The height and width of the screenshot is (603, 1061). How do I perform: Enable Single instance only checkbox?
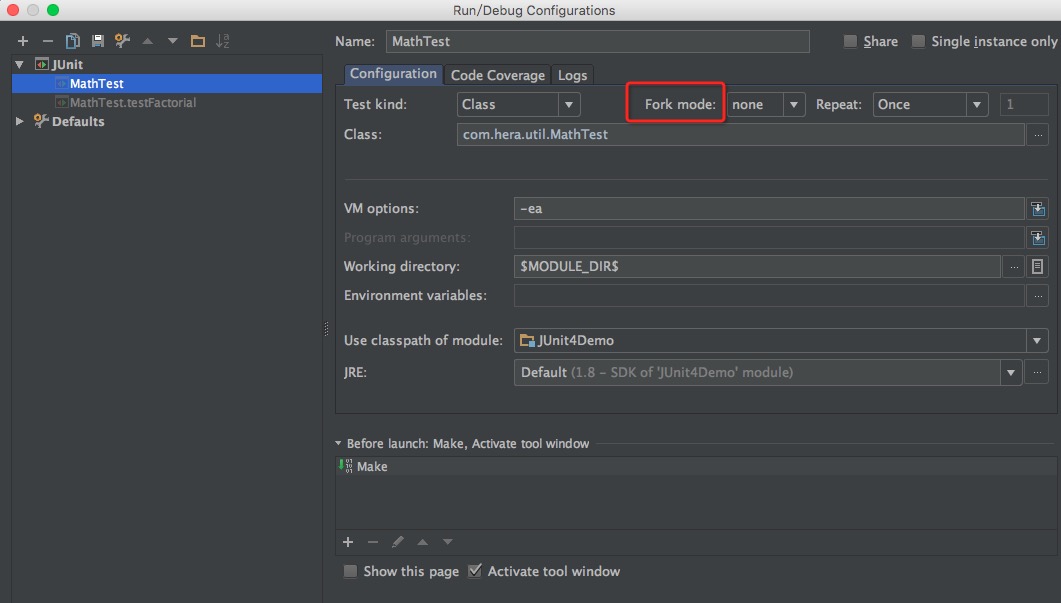tap(918, 42)
